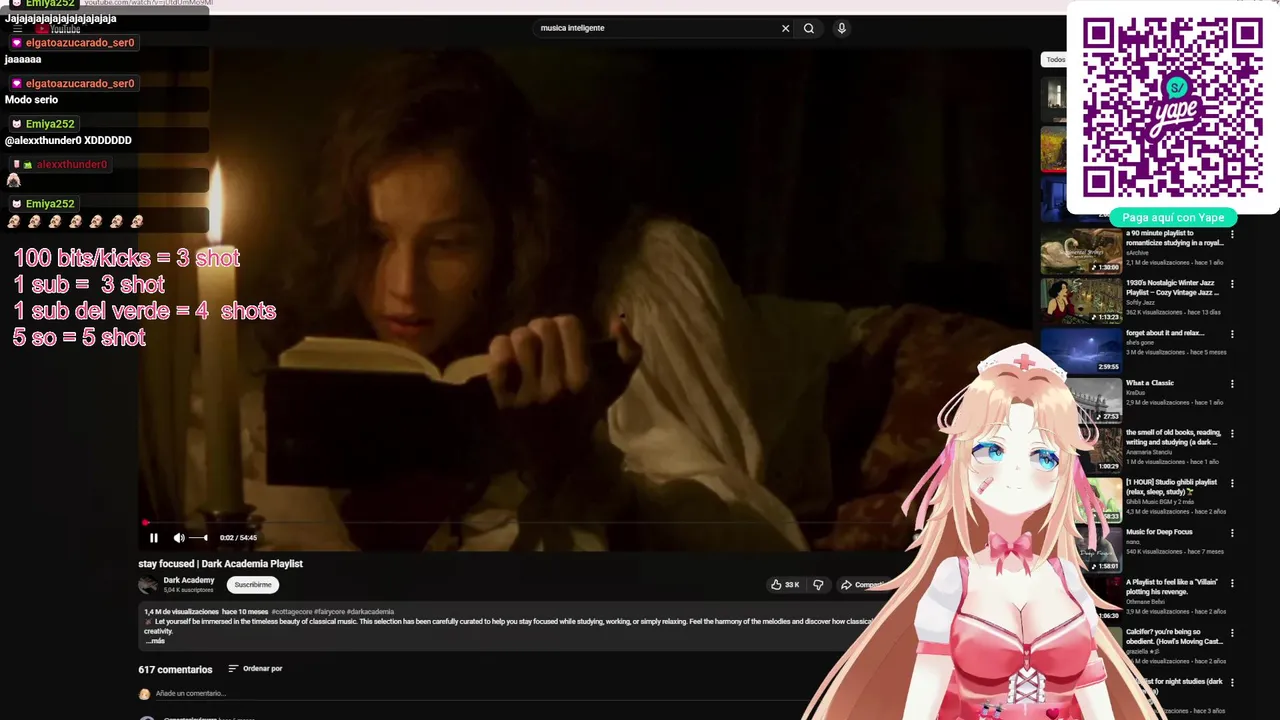Open options for 'smell of old books' video

(1232, 434)
